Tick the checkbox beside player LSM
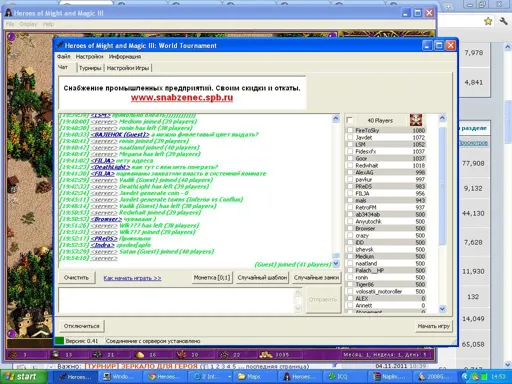 click(x=350, y=144)
